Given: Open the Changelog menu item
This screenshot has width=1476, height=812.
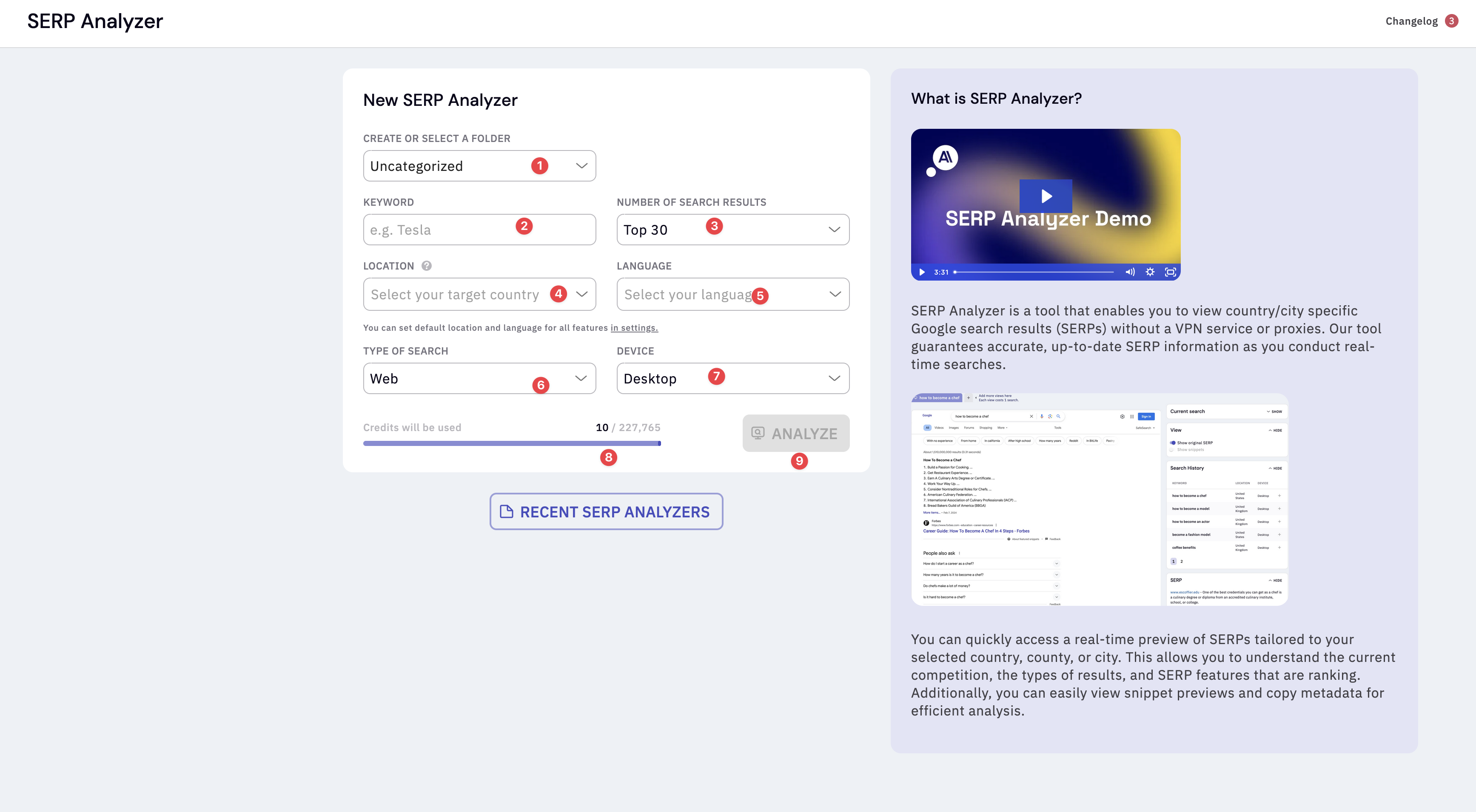Looking at the screenshot, I should click(1411, 21).
